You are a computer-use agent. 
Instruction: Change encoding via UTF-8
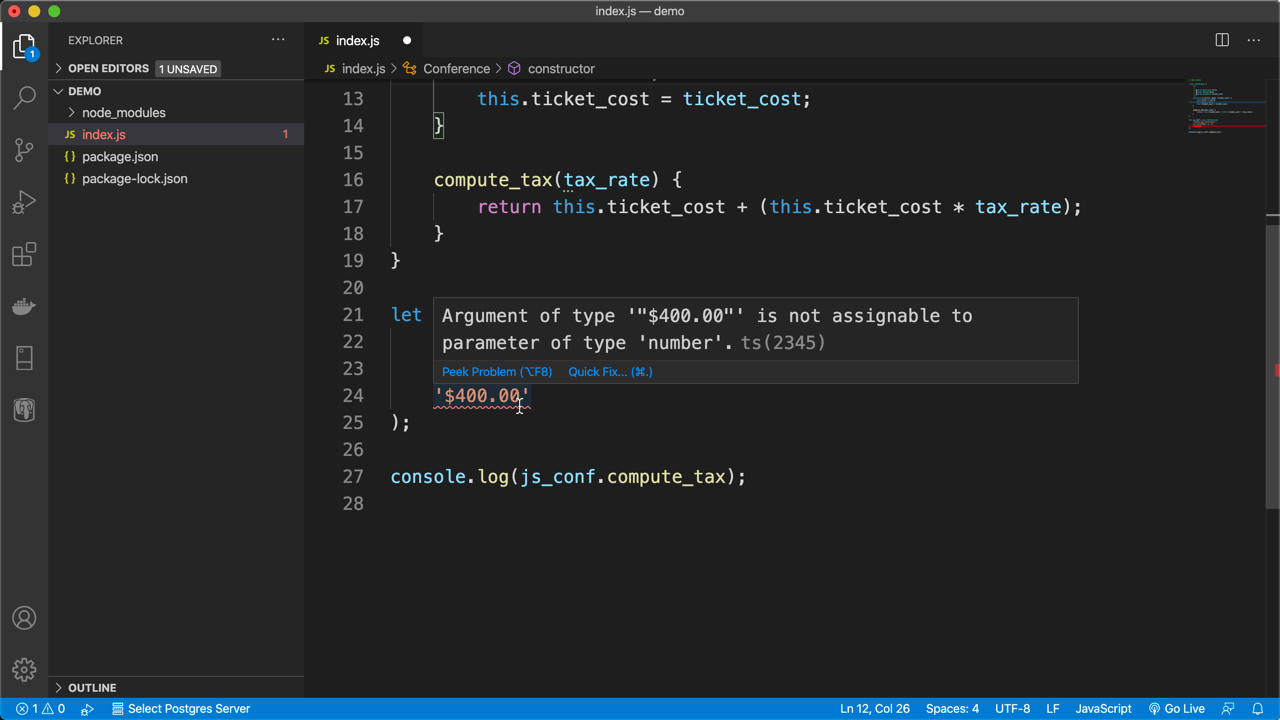(x=1012, y=709)
